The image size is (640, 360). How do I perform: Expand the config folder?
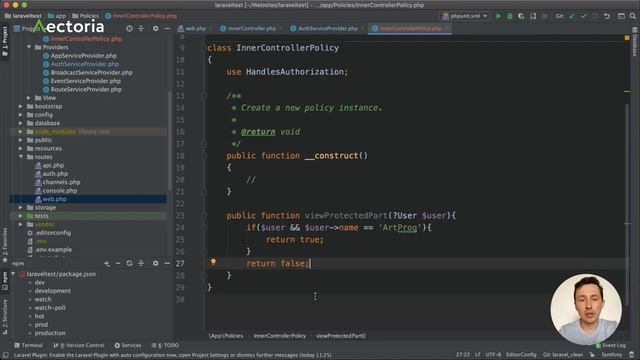(x=20, y=115)
